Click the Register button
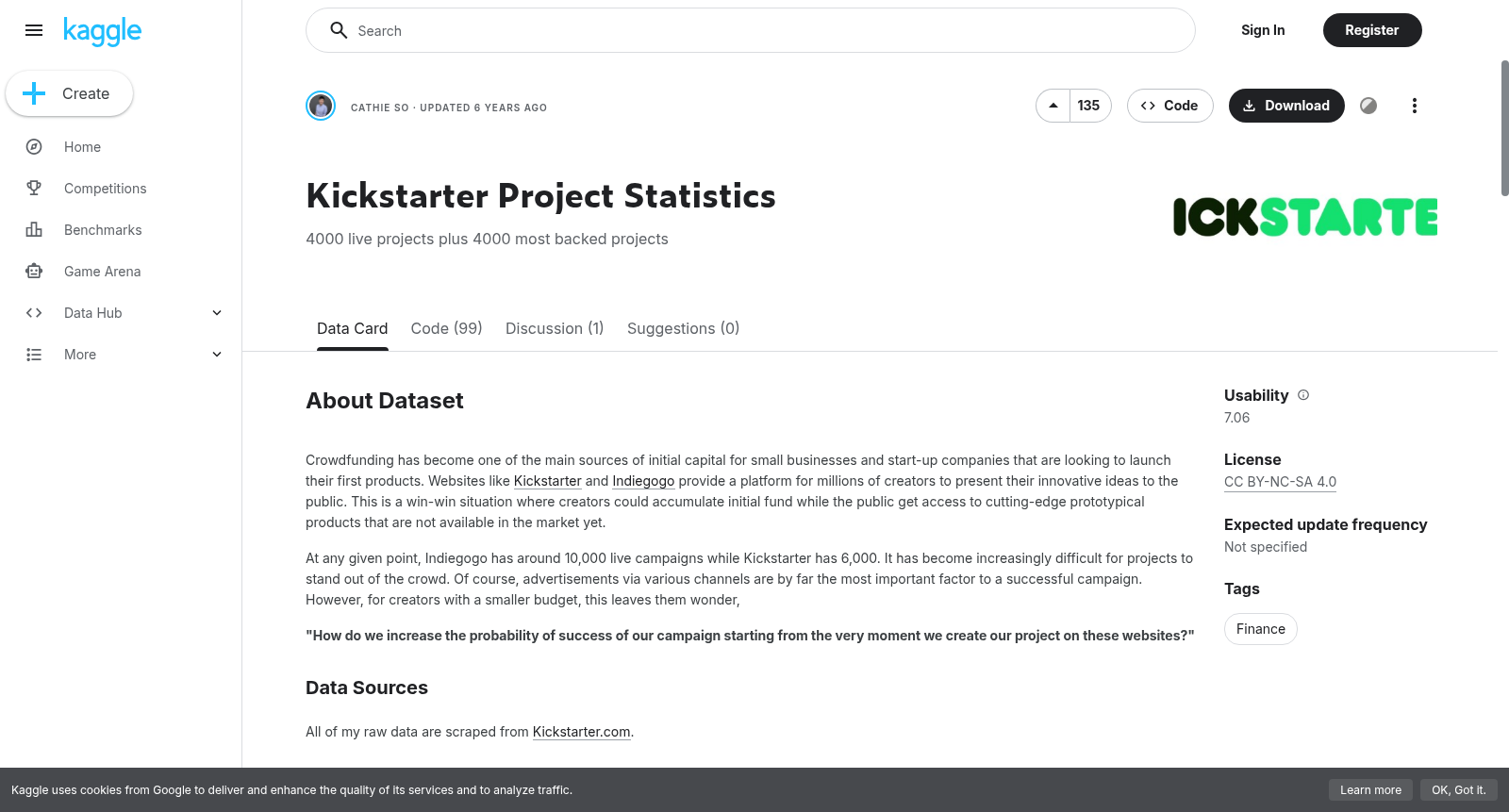The width and height of the screenshot is (1509, 812). pyautogui.click(x=1372, y=30)
